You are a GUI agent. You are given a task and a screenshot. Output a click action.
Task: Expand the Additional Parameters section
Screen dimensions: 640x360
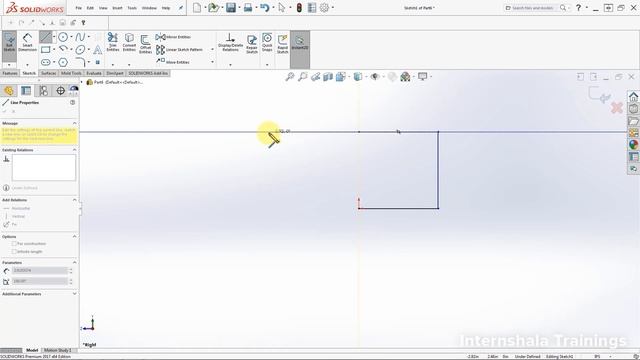(74, 293)
